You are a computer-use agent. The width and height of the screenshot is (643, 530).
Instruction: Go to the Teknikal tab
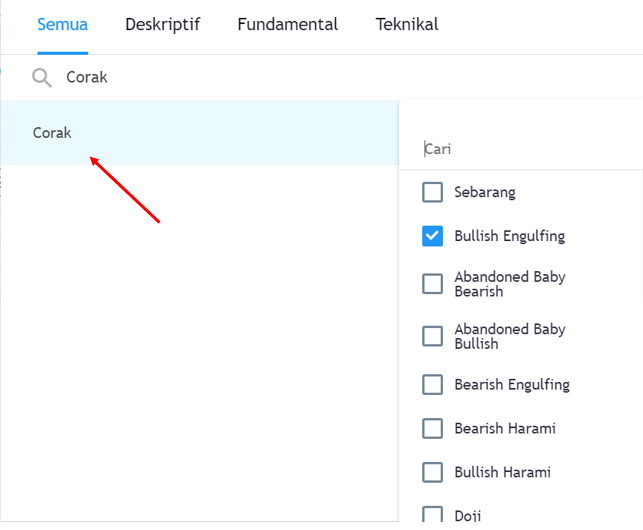[406, 25]
